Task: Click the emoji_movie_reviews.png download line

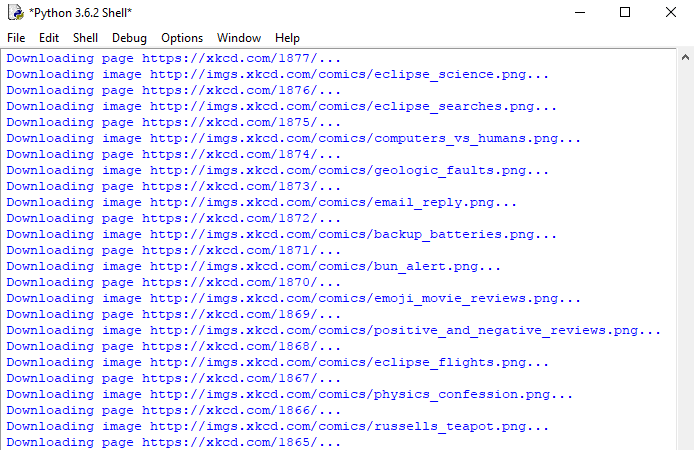Action: pos(293,298)
